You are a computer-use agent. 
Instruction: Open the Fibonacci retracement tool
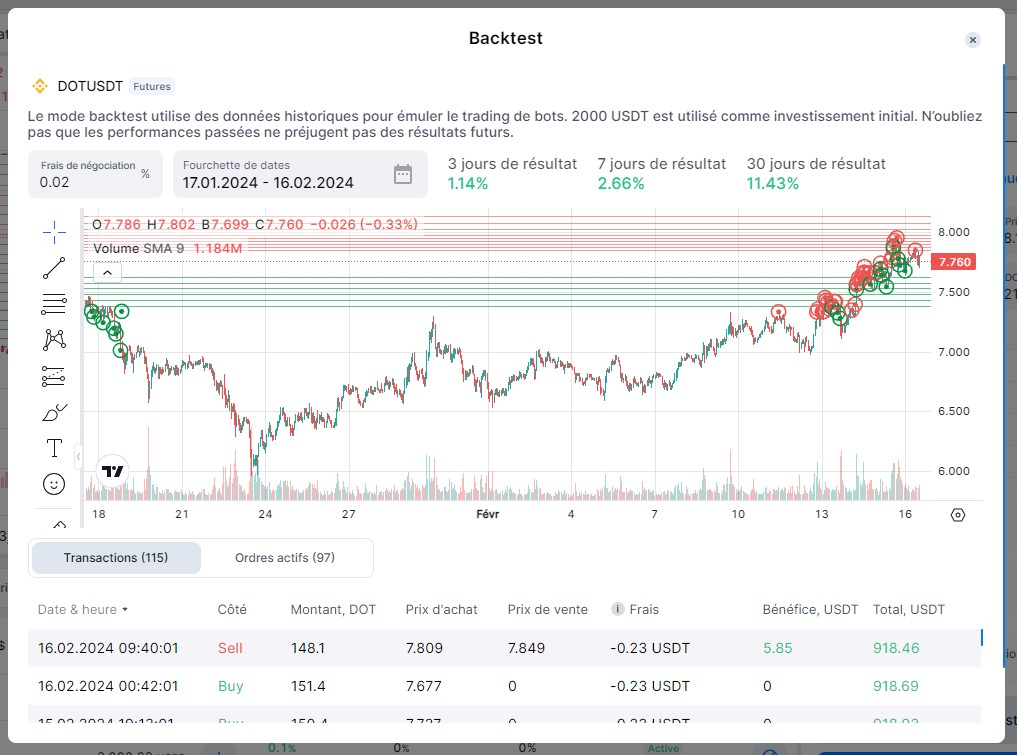click(x=54, y=304)
